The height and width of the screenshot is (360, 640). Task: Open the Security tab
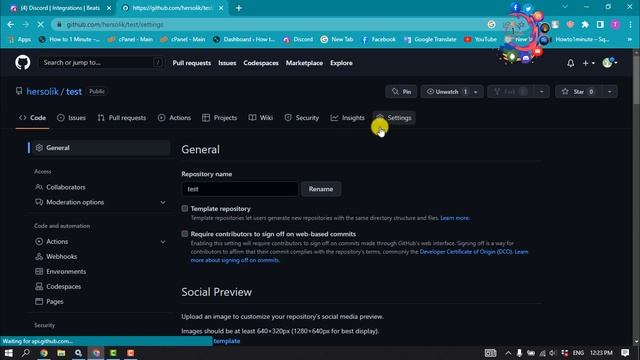(302, 118)
